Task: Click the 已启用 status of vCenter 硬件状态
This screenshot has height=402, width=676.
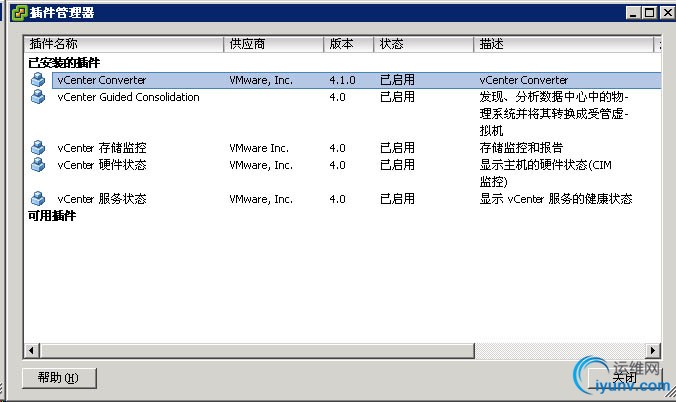Action: (397, 165)
